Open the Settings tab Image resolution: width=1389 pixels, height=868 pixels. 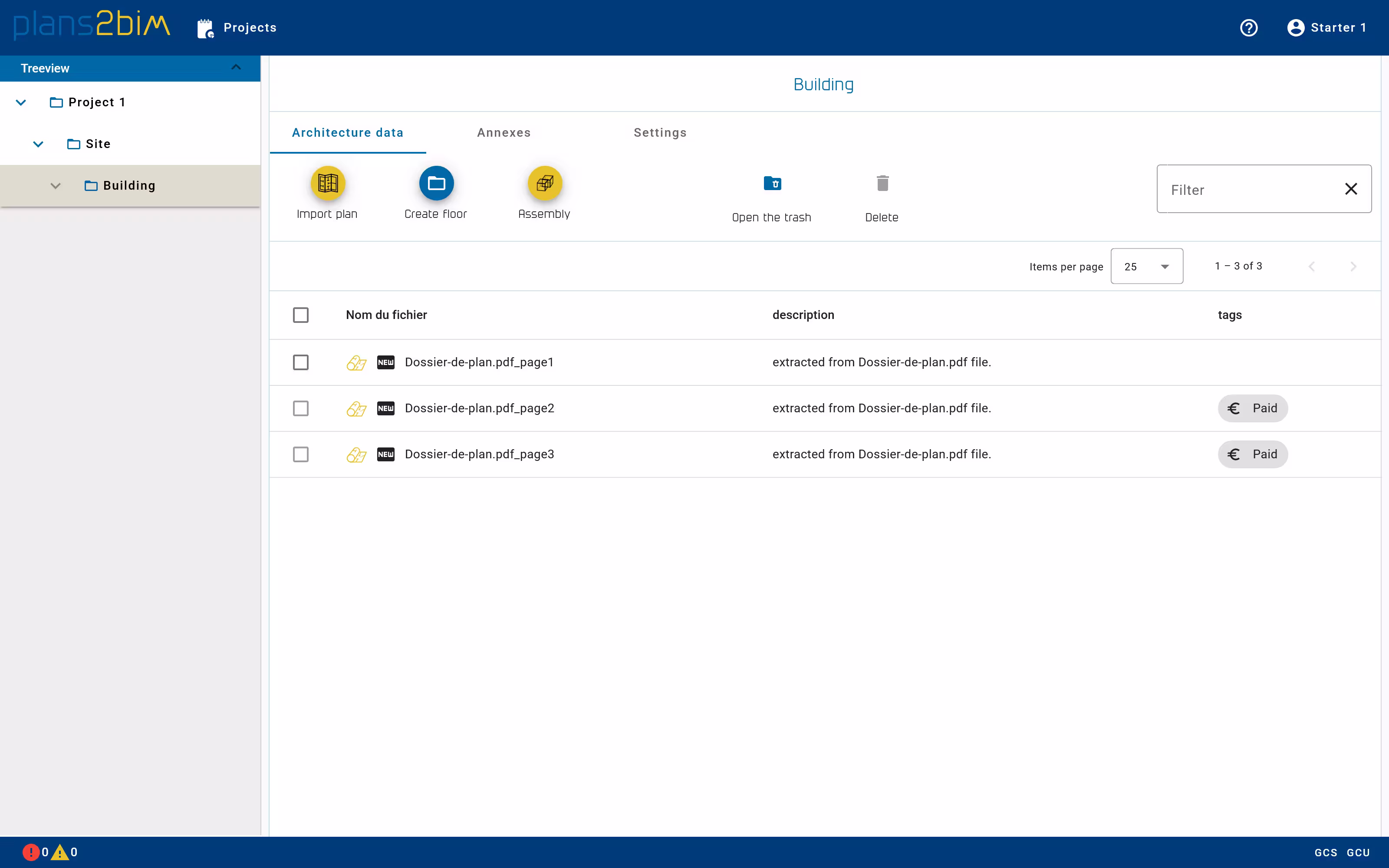coord(659,133)
